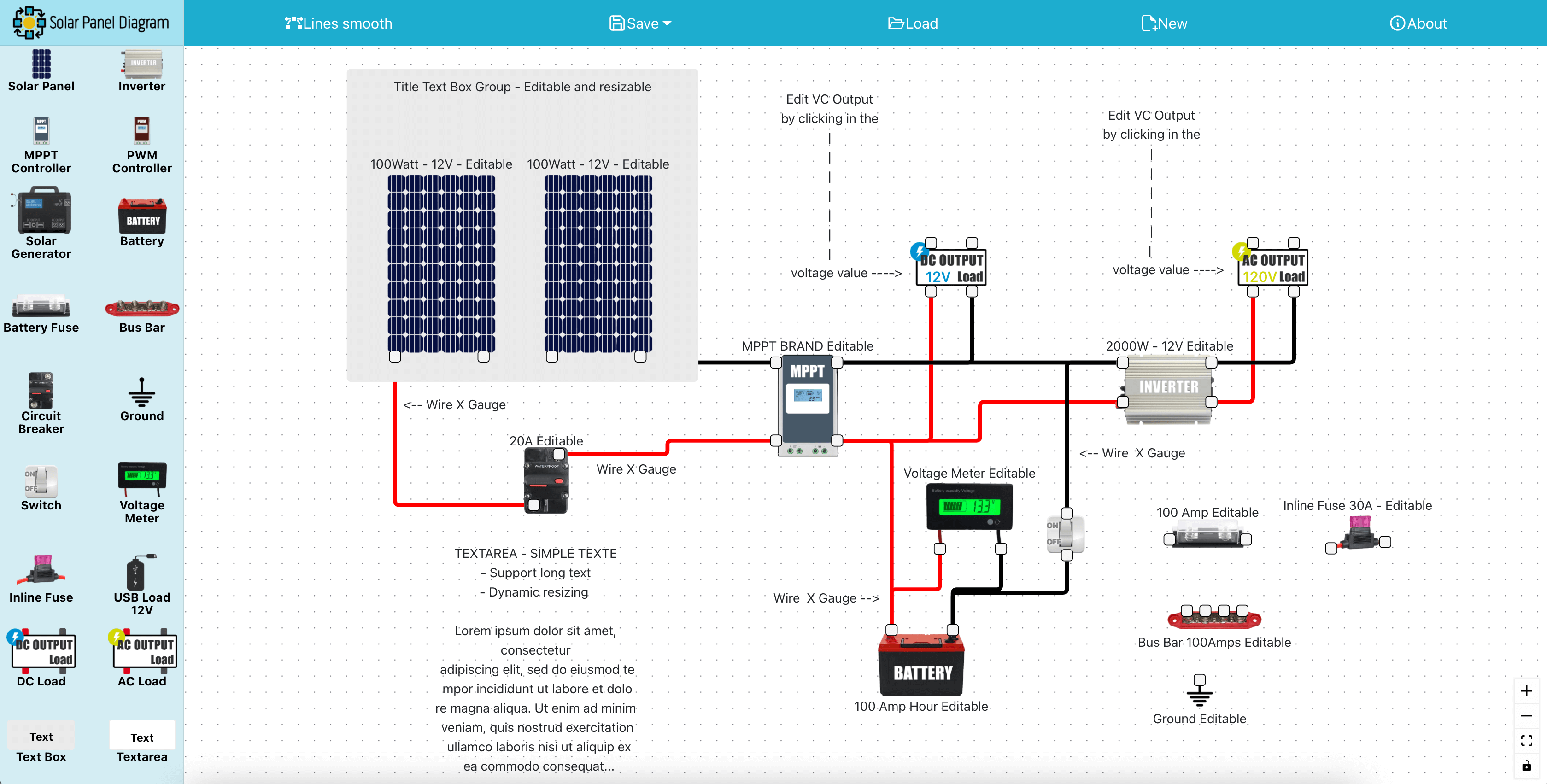The height and width of the screenshot is (784, 1547).
Task: Choose the MPPT Controller palette icon
Action: click(41, 130)
